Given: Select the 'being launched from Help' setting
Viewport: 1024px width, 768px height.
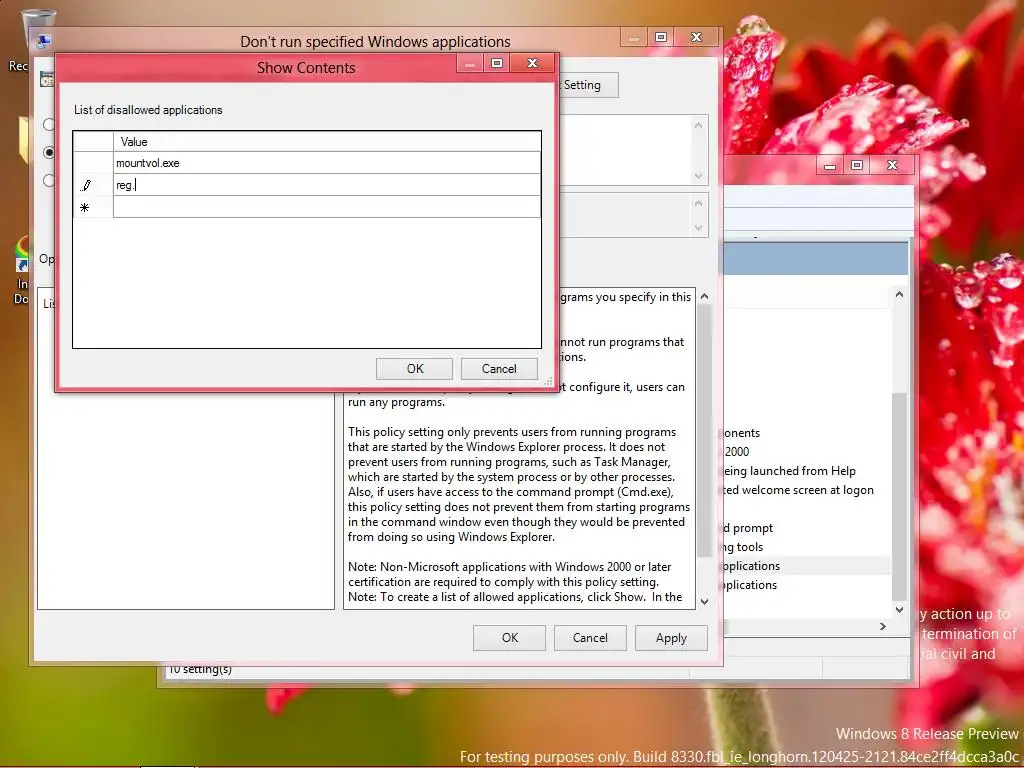Looking at the screenshot, I should click(790, 471).
